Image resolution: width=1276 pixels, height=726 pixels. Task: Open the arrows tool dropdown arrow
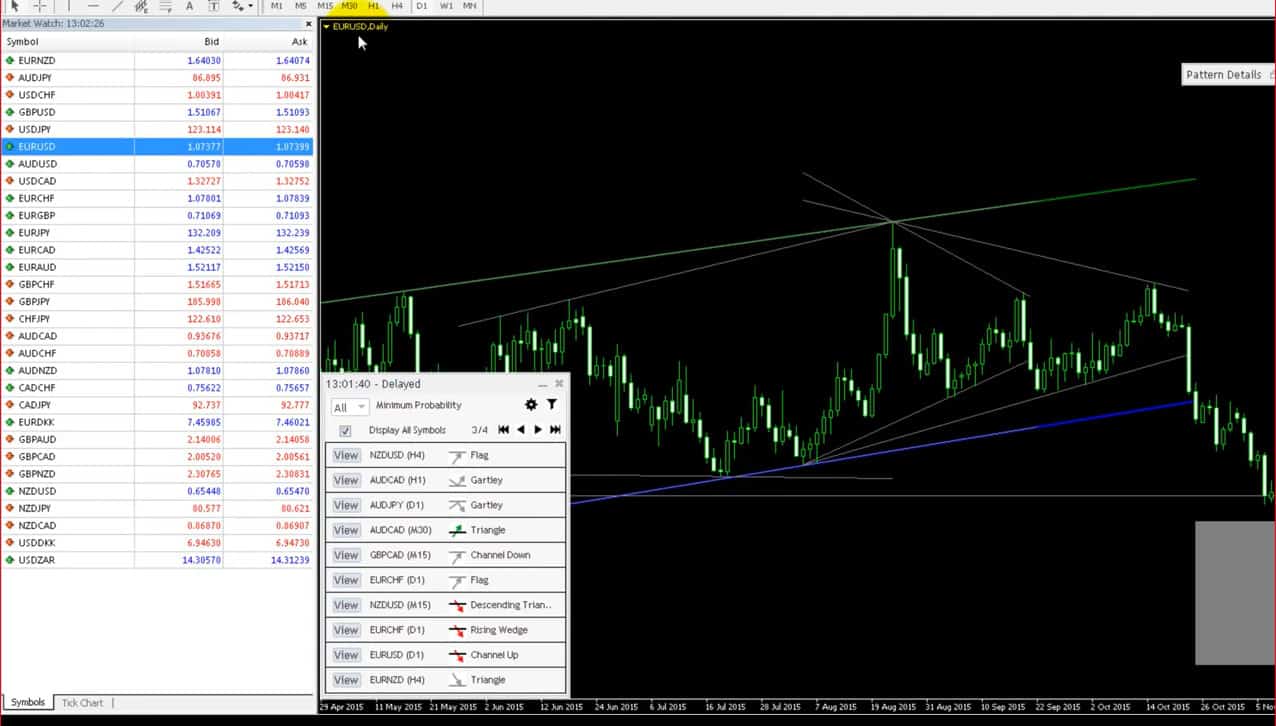[251, 6]
